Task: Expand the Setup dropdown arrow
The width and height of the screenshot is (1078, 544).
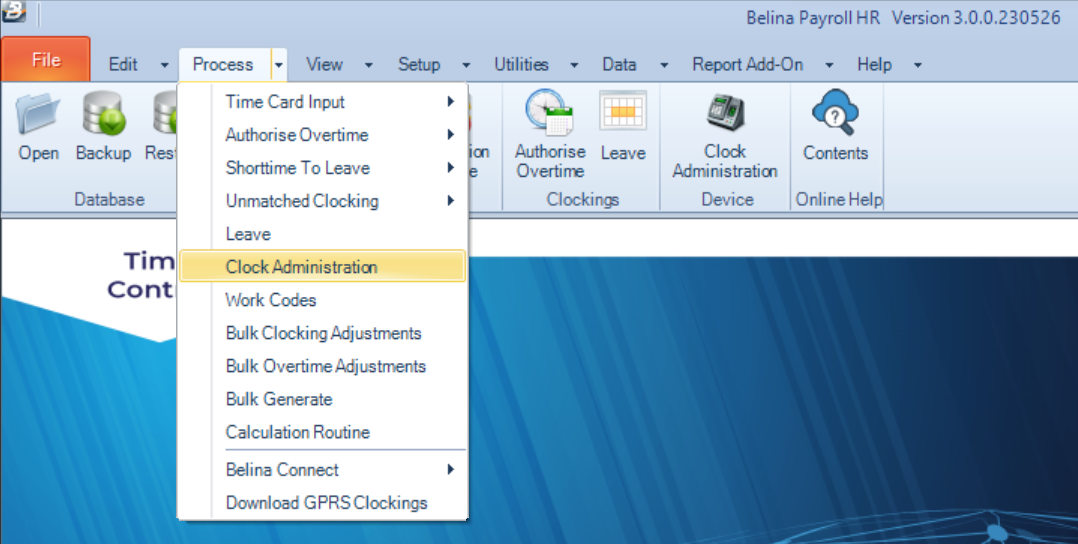Action: [x=466, y=65]
